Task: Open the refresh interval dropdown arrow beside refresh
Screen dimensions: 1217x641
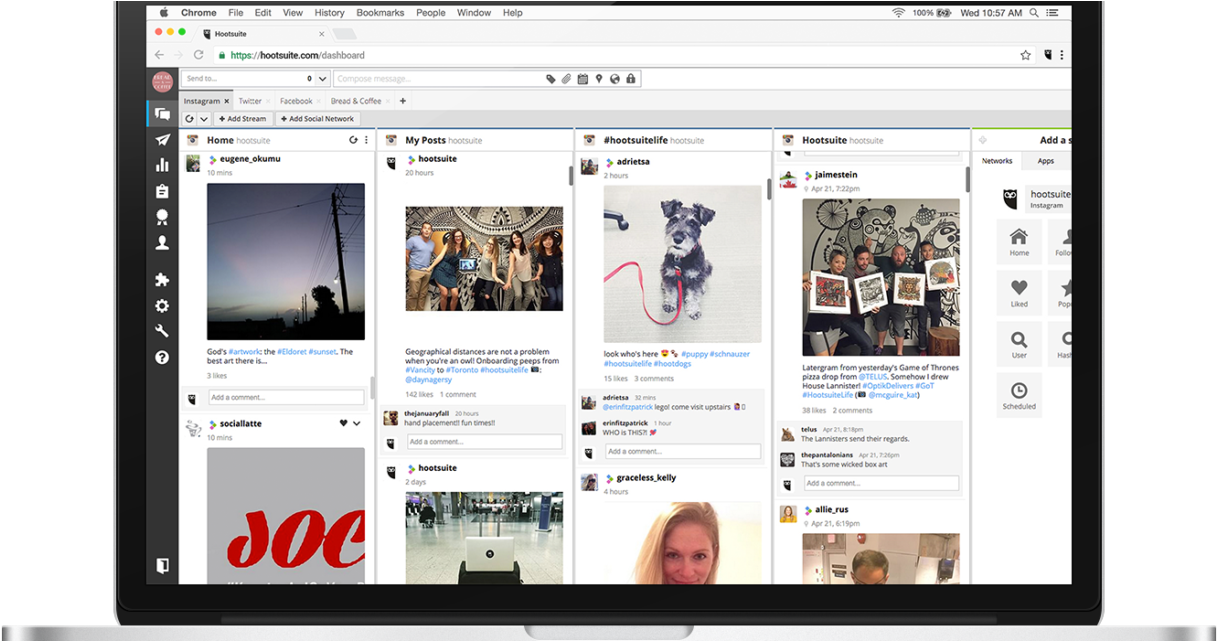Action: point(204,119)
